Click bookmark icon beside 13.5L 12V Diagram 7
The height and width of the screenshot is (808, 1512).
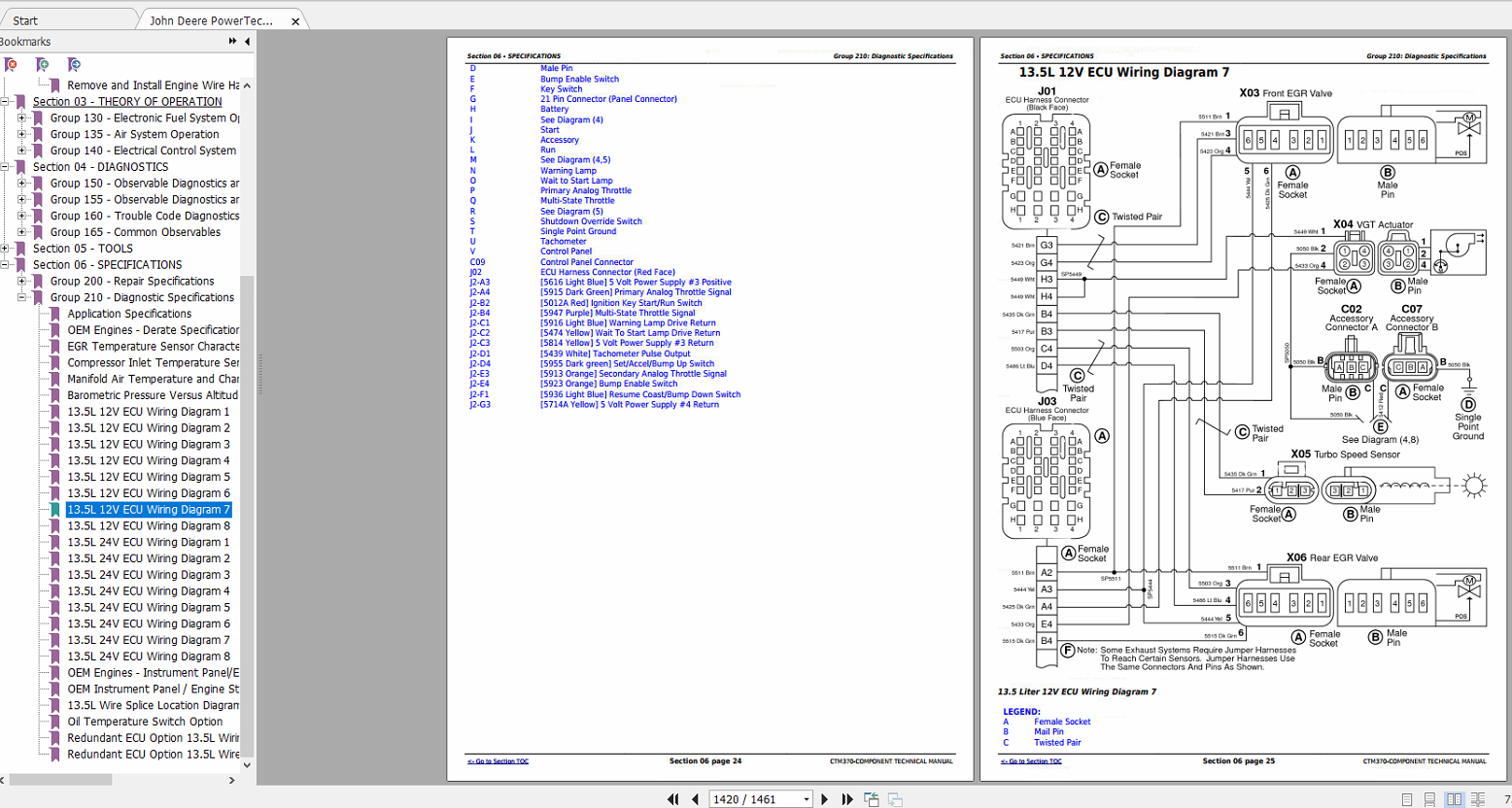55,510
